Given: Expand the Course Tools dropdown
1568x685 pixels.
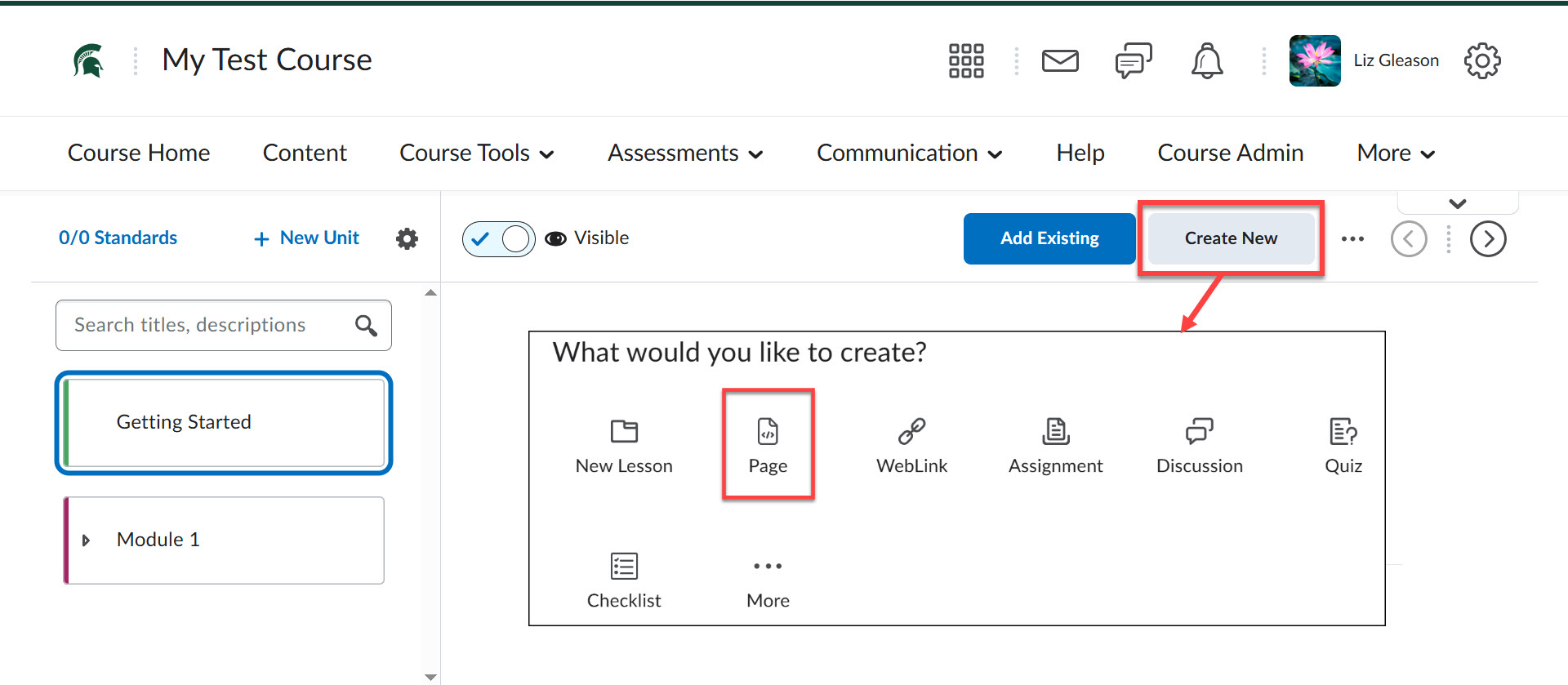Looking at the screenshot, I should click(476, 153).
